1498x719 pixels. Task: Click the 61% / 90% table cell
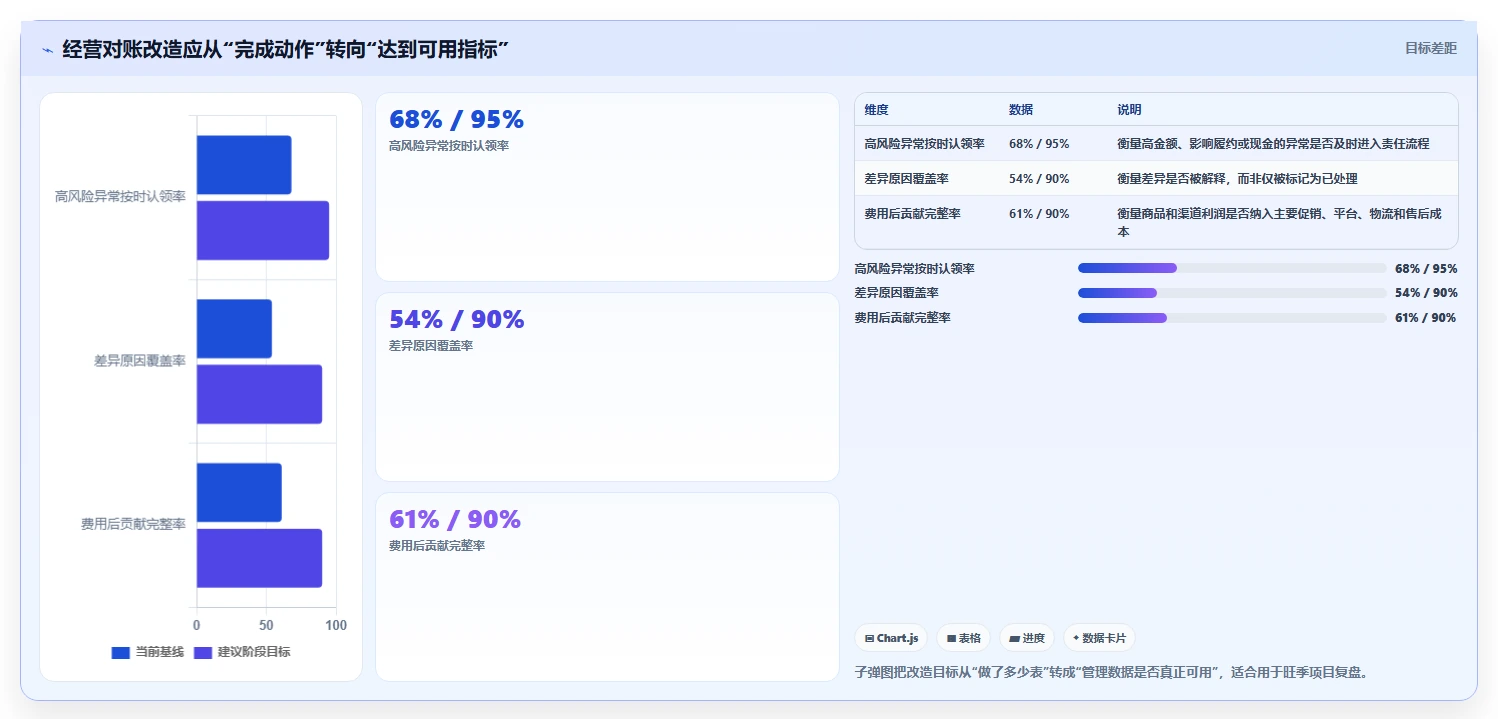click(1039, 214)
